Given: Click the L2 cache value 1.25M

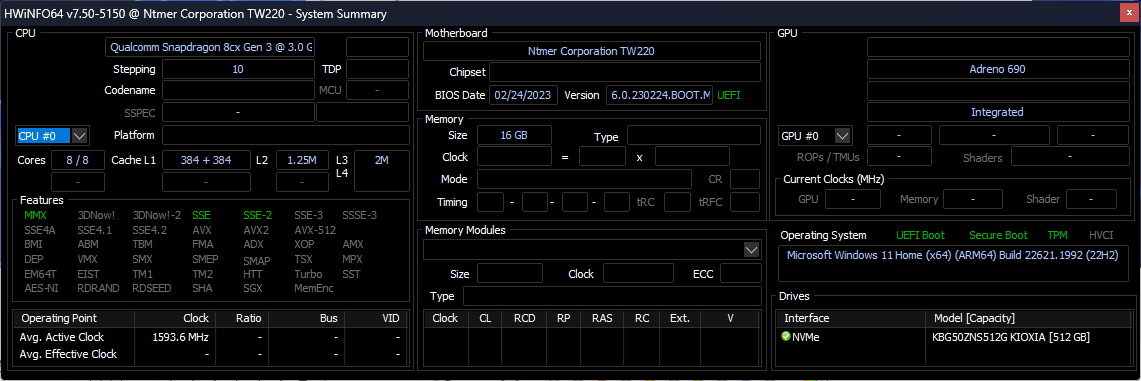Looking at the screenshot, I should click(x=302, y=160).
